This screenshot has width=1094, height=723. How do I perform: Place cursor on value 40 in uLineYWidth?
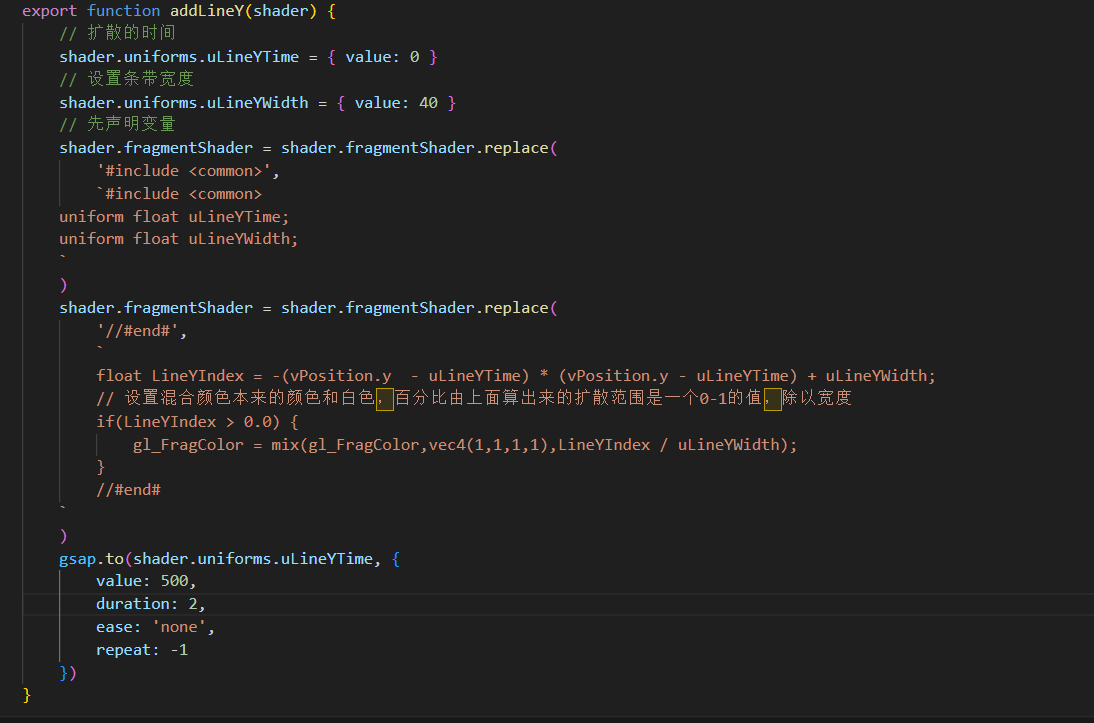click(428, 102)
